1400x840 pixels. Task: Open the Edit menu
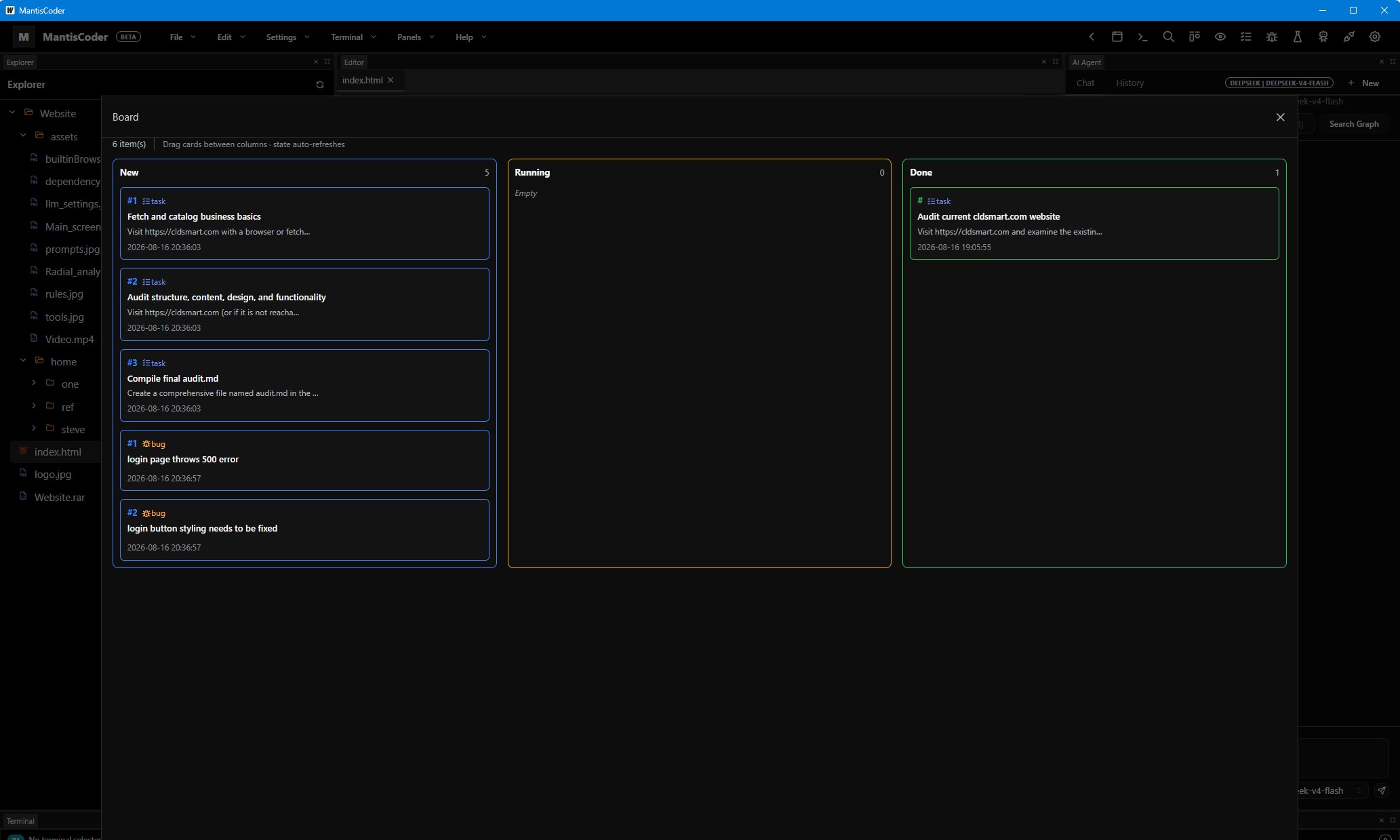(231, 37)
